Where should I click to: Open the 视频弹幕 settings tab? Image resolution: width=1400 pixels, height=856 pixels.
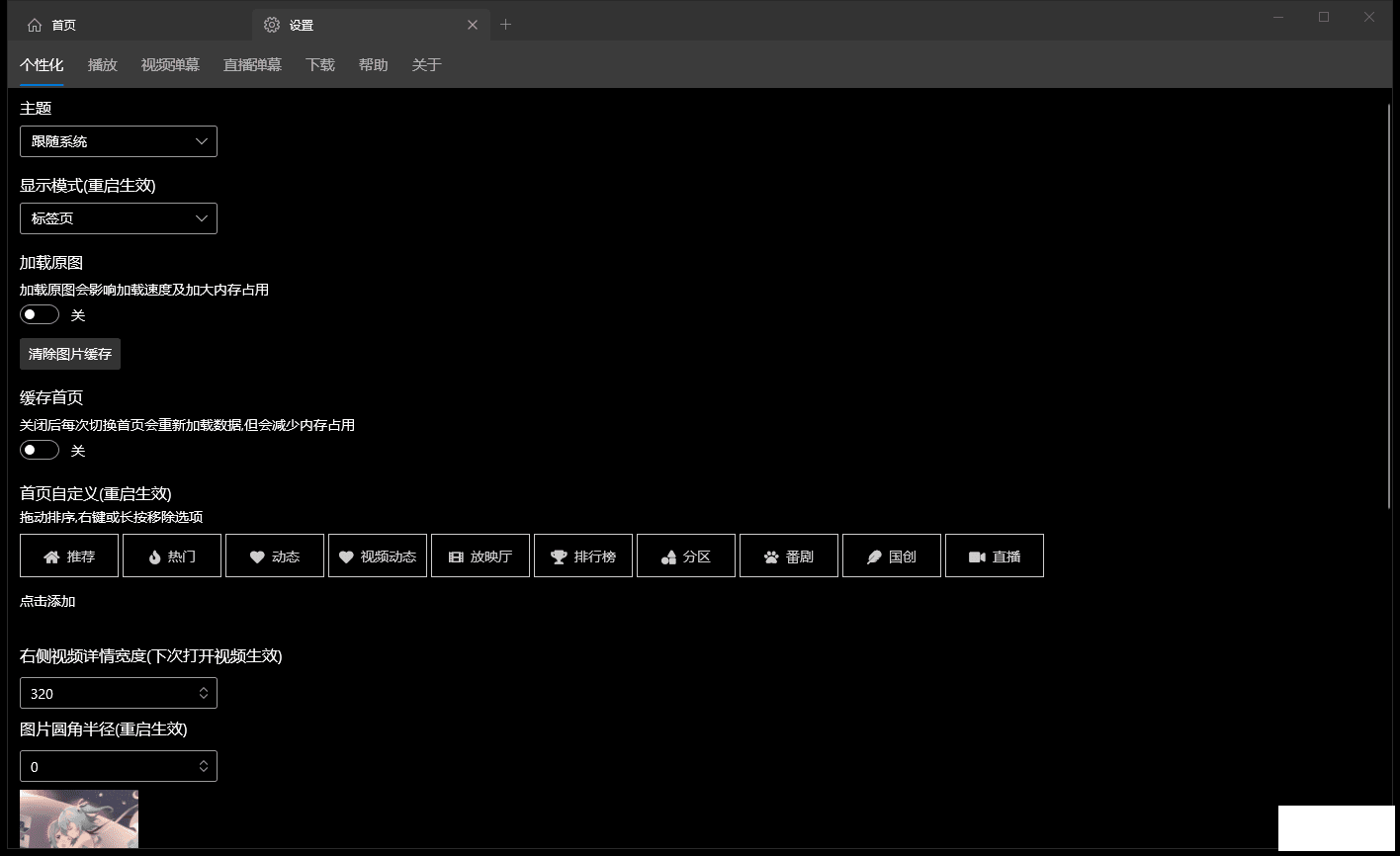pyautogui.click(x=170, y=65)
